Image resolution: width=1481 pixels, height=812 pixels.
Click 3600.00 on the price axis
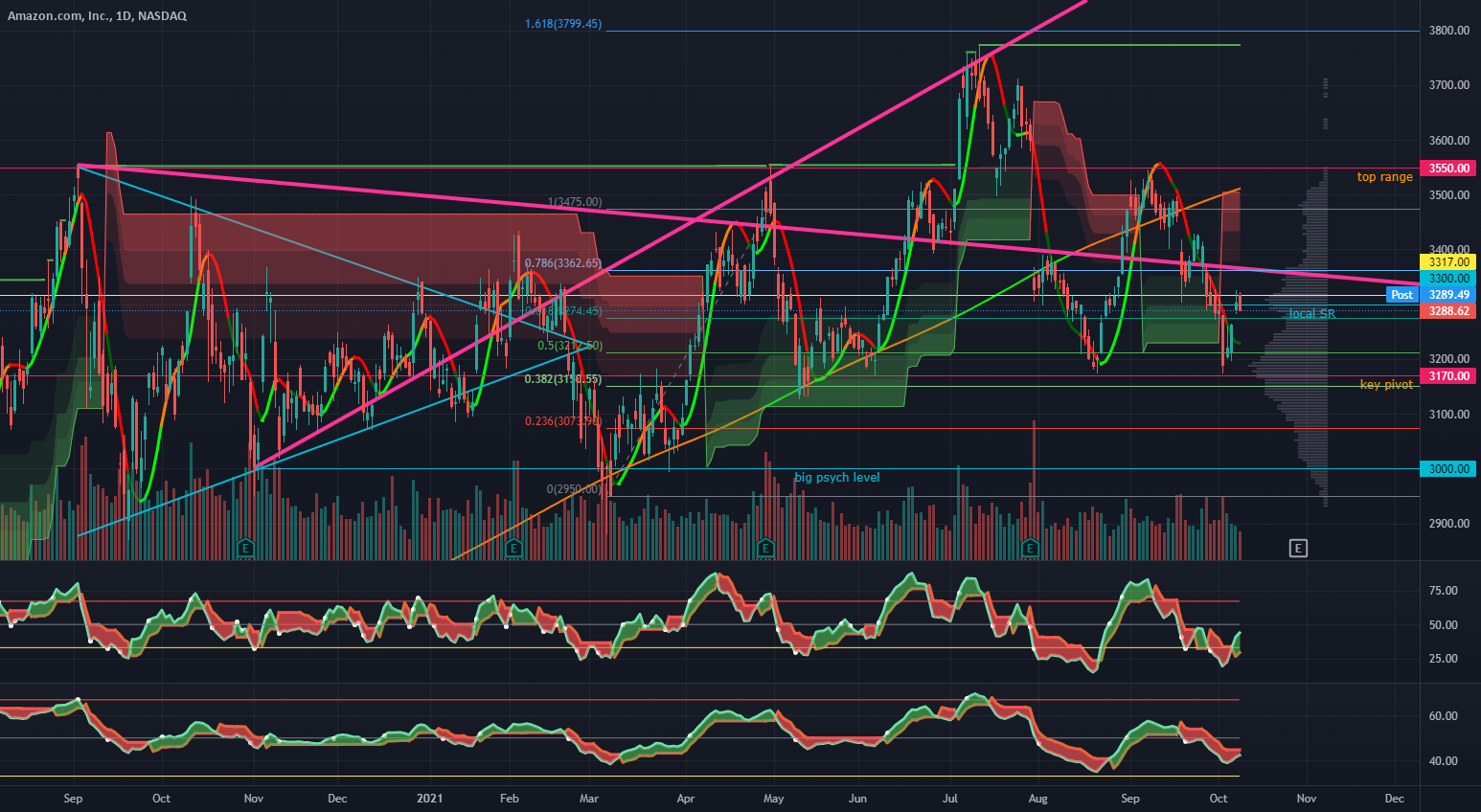point(1448,141)
